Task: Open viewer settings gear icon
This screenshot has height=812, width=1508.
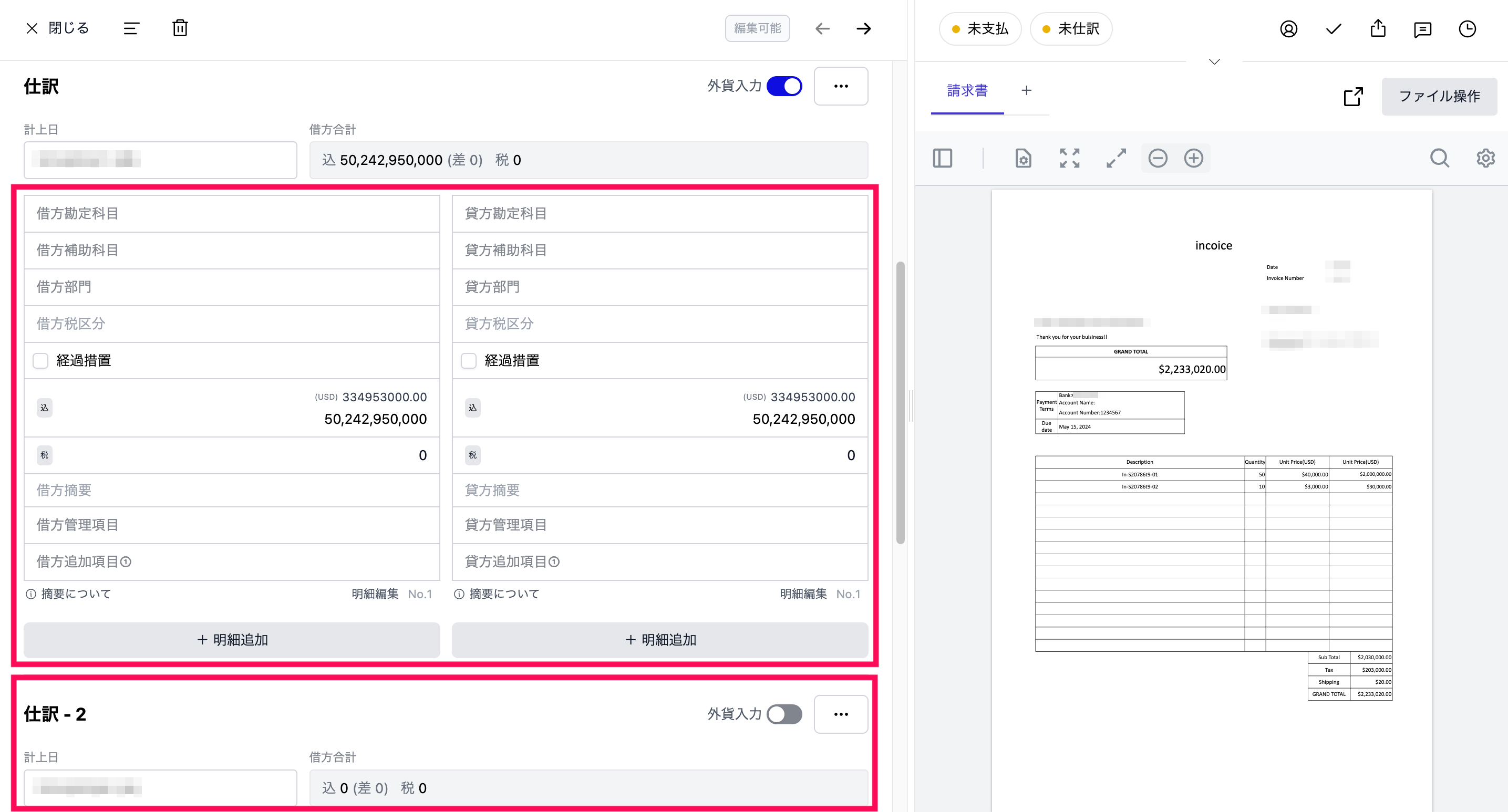Action: click(1485, 158)
